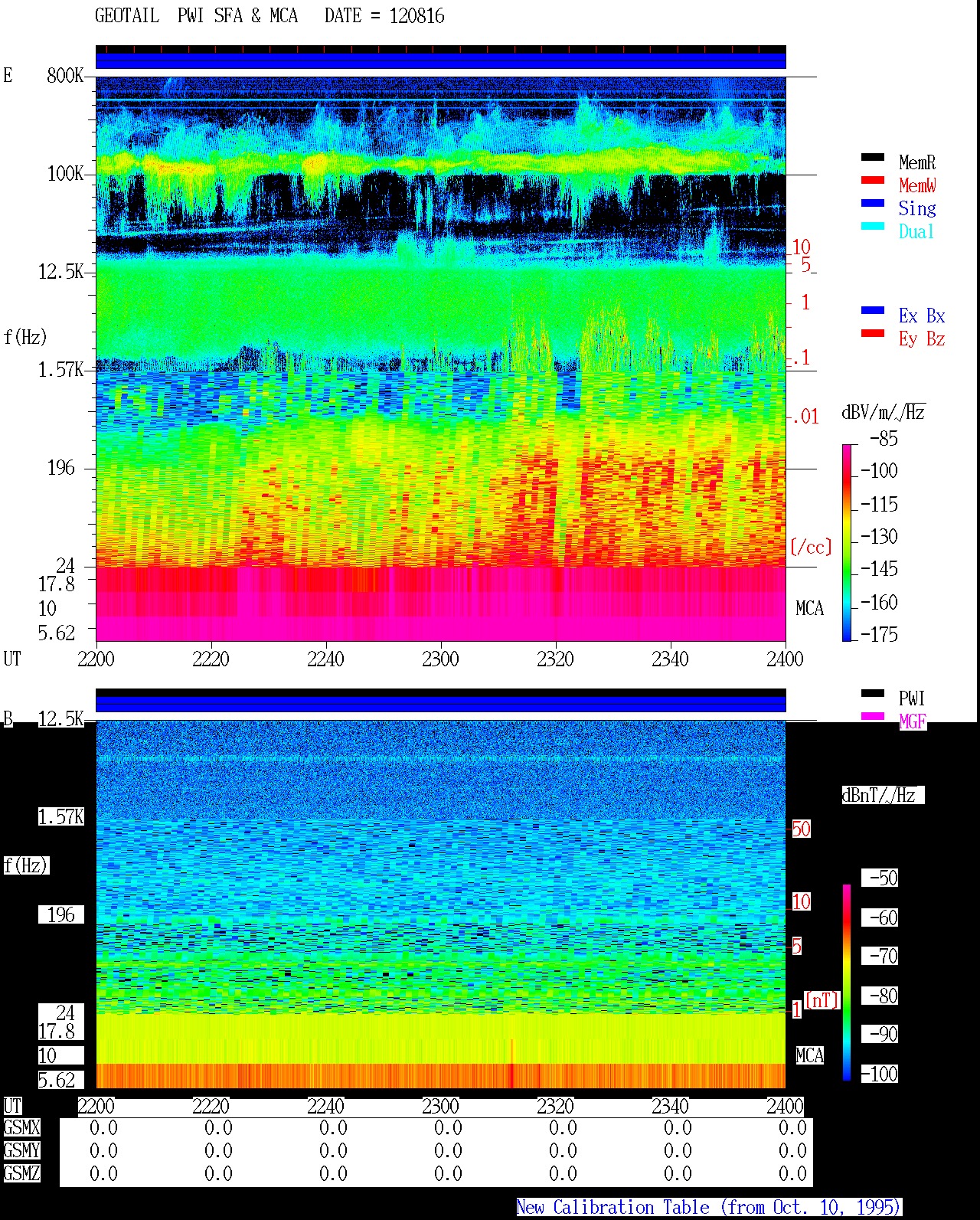Viewport: 980px width, 1220px height.
Task: Click the 2220 tick on B panel time axis
Action: pos(211,1106)
